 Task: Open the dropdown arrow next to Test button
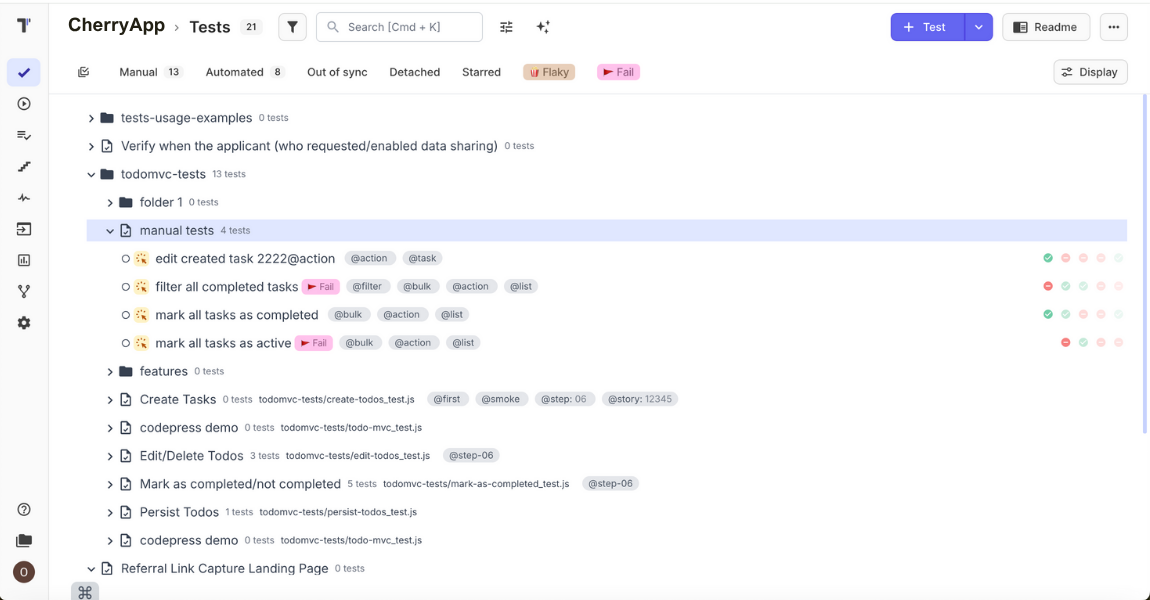tap(978, 27)
